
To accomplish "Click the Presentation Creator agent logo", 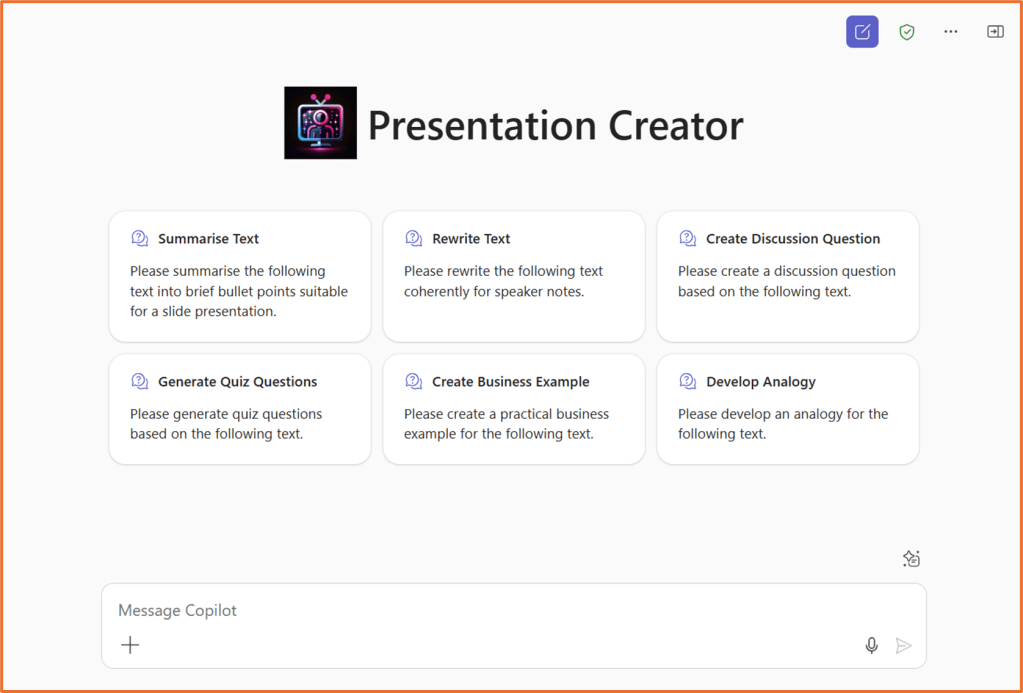I will click(320, 123).
